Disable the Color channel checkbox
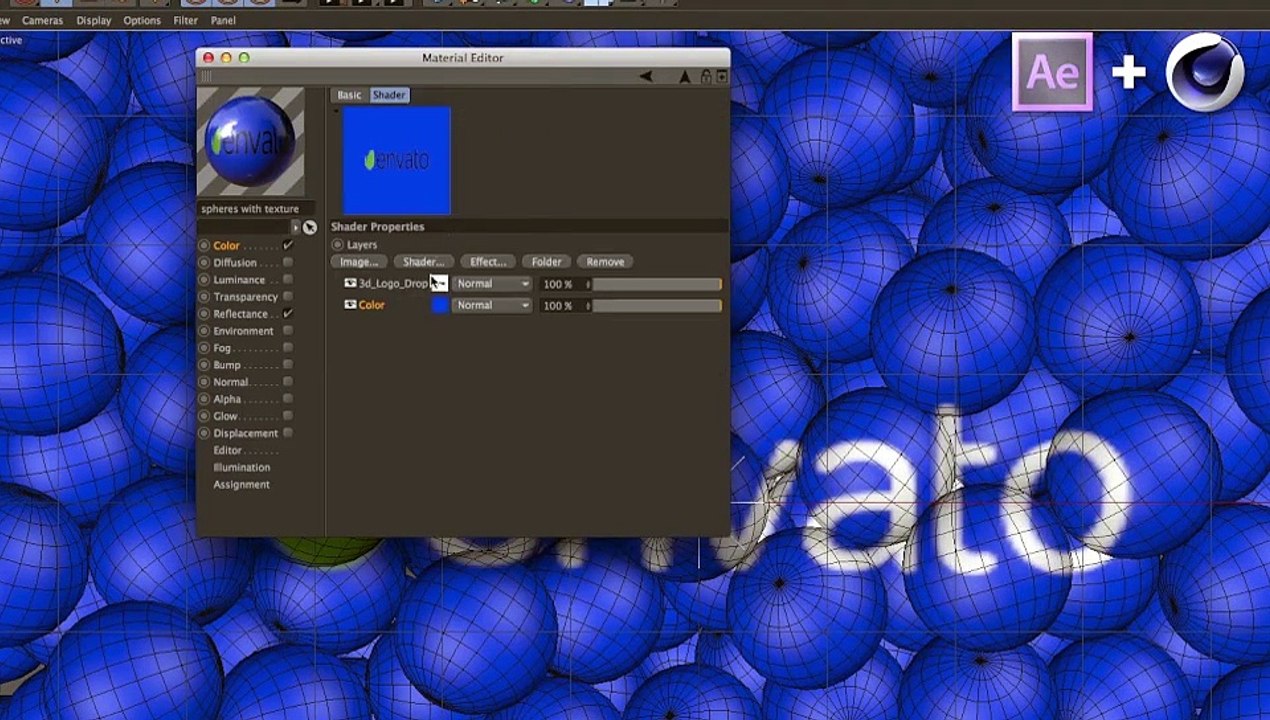Image resolution: width=1270 pixels, height=720 pixels. coord(288,246)
